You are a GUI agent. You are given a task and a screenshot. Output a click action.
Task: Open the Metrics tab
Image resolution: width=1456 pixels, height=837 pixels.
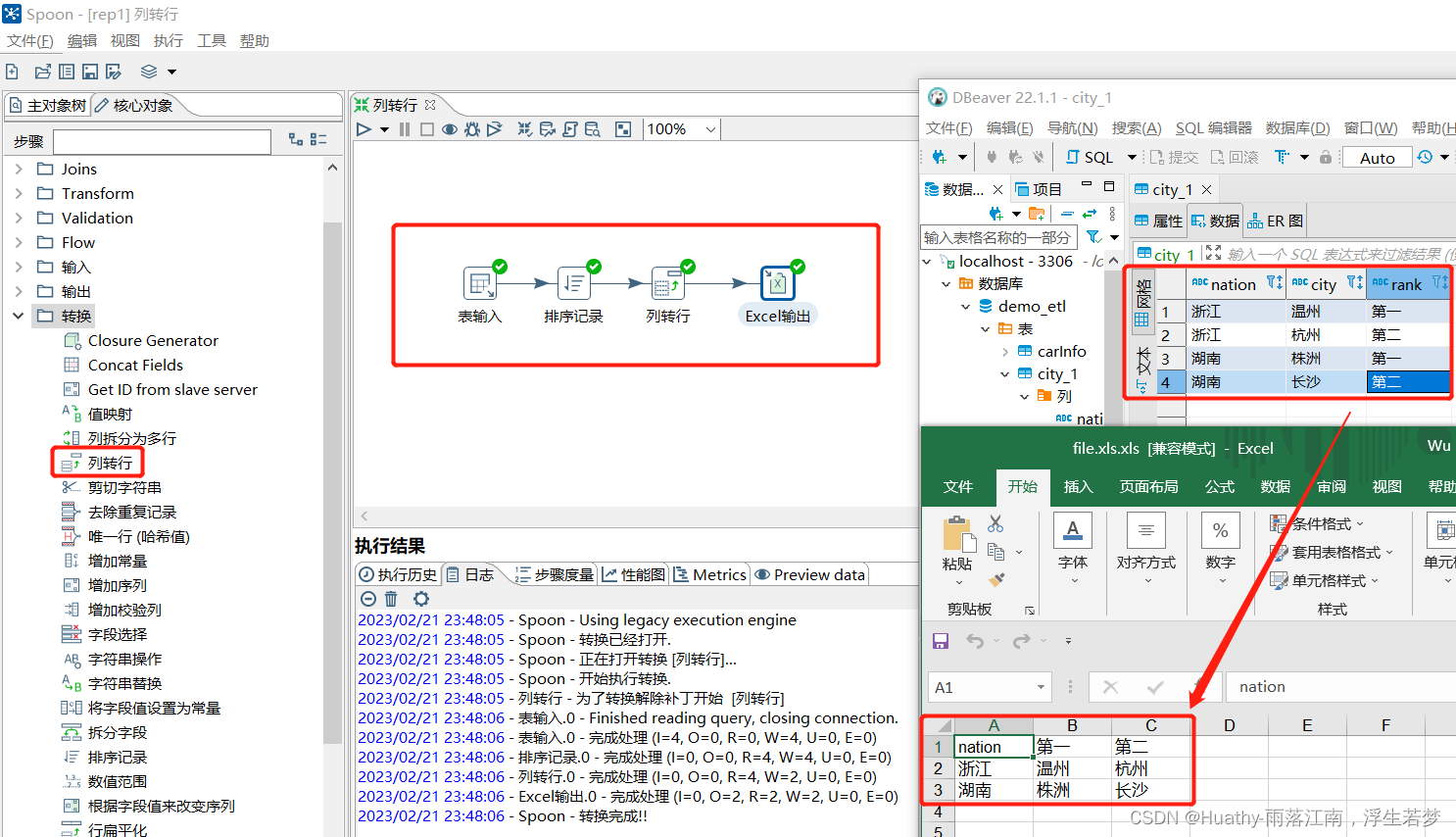coord(710,575)
